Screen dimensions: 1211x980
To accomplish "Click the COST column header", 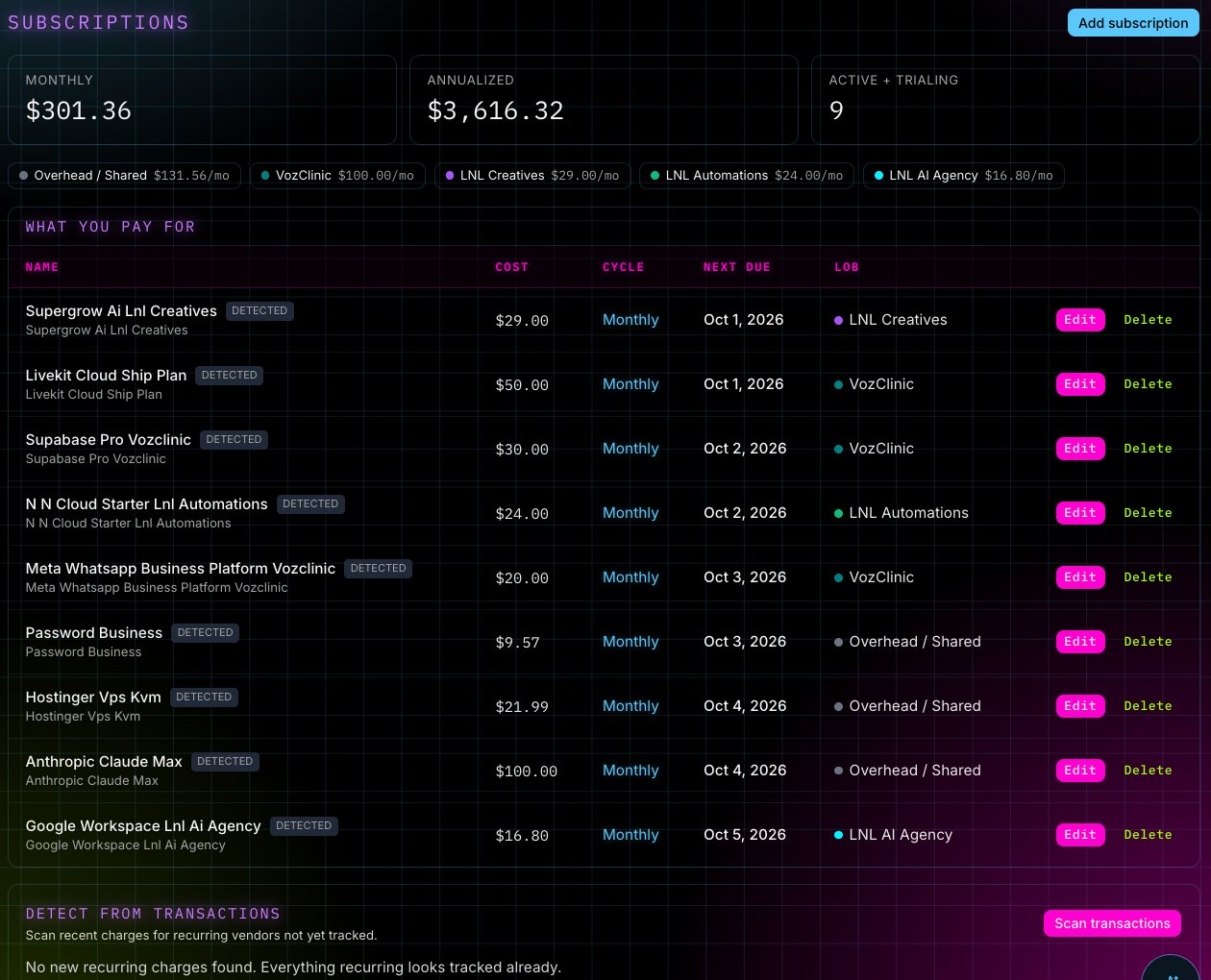I will [512, 267].
